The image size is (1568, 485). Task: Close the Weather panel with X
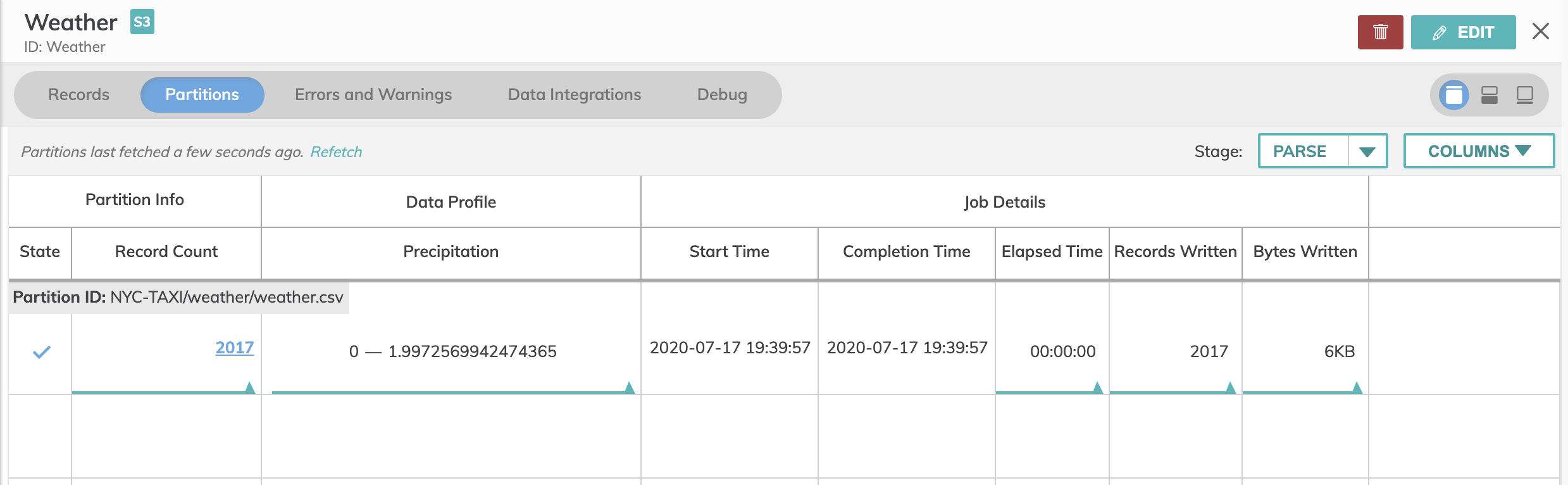click(1540, 31)
